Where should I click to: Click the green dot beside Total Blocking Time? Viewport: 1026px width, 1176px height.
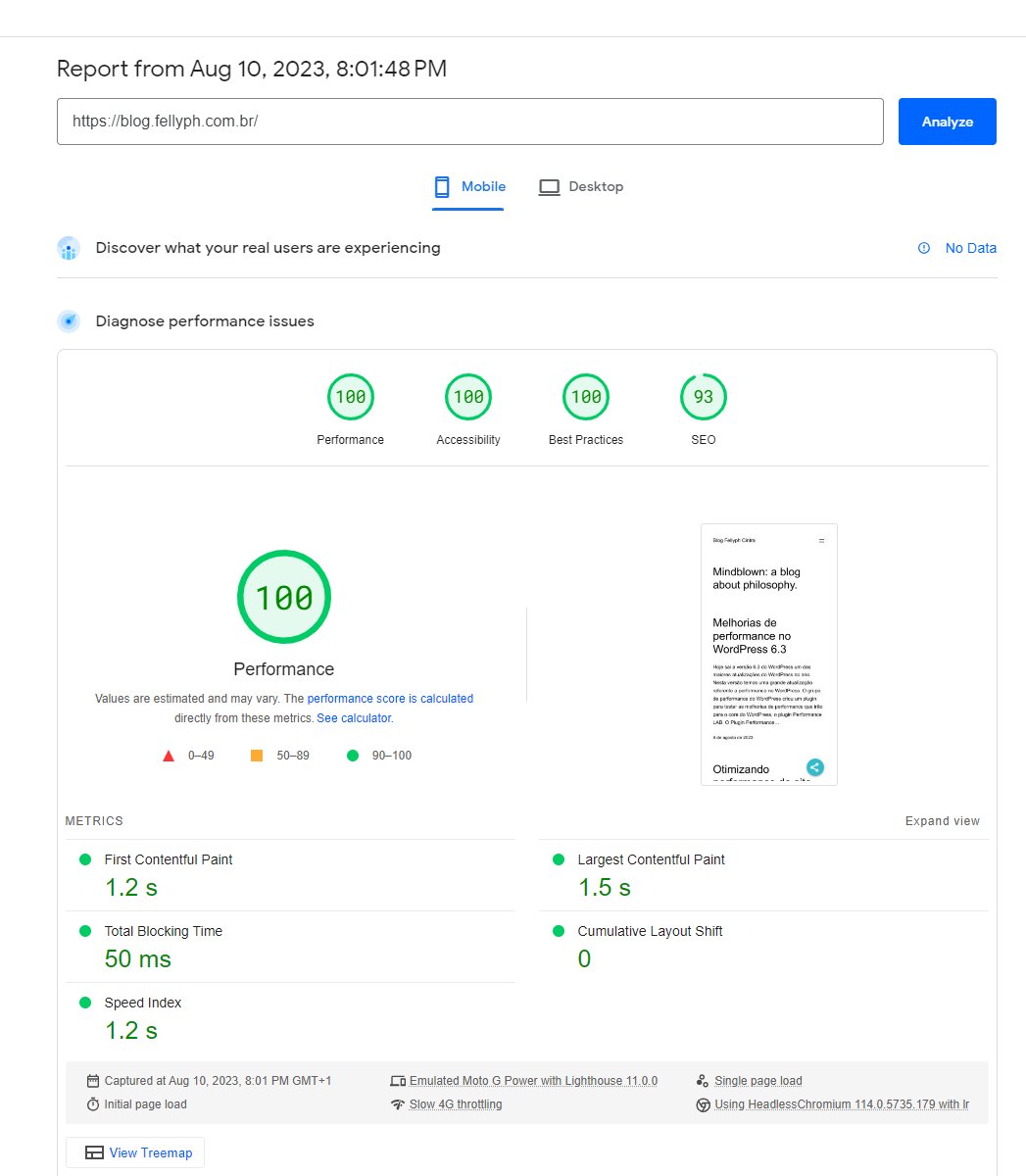(x=85, y=931)
